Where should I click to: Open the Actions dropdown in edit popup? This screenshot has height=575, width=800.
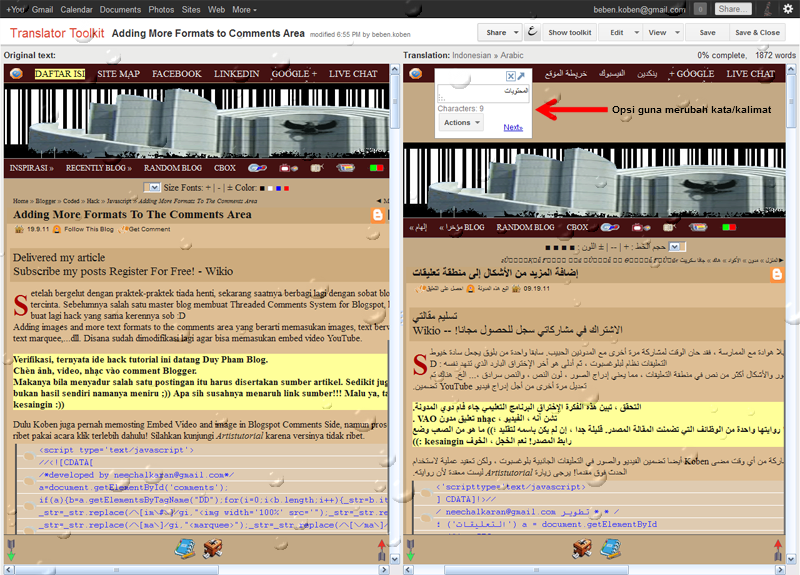[x=461, y=122]
